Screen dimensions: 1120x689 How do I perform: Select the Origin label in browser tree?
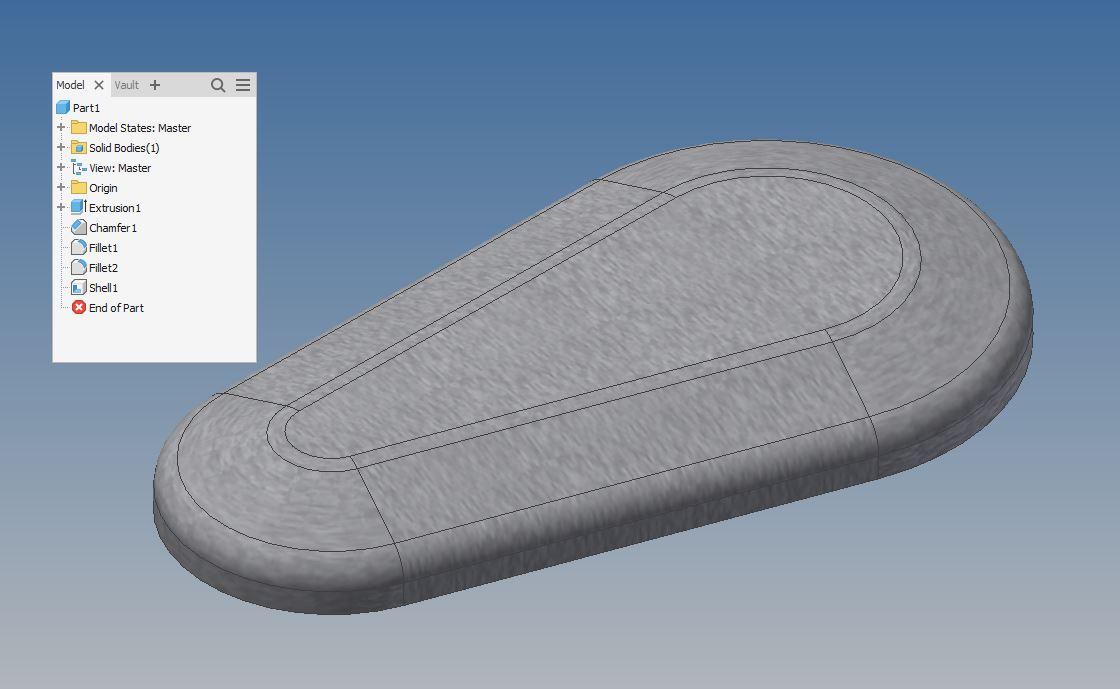click(103, 188)
